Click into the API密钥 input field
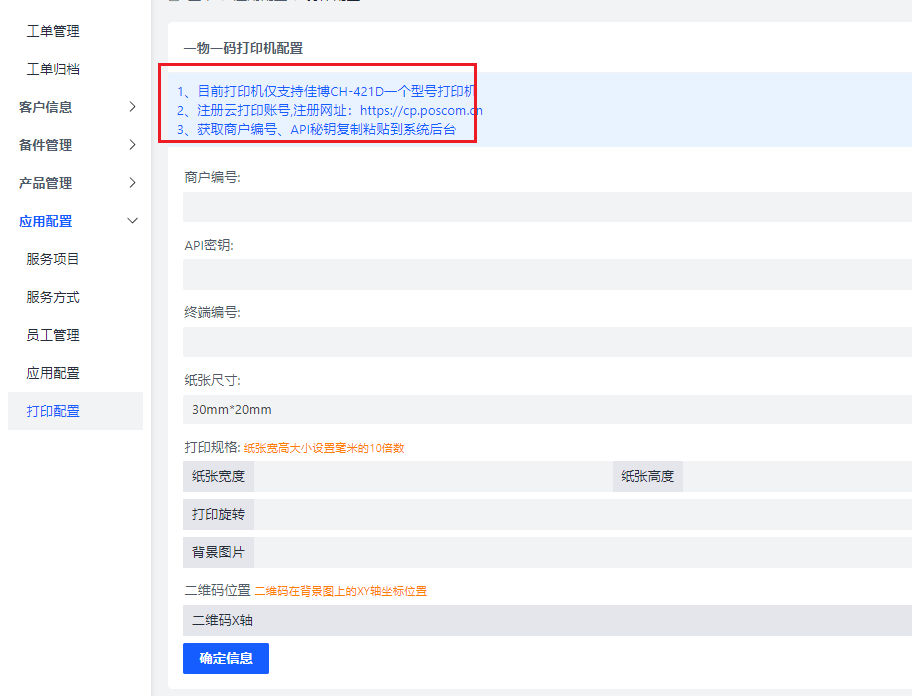The image size is (912, 696). click(x=450, y=273)
